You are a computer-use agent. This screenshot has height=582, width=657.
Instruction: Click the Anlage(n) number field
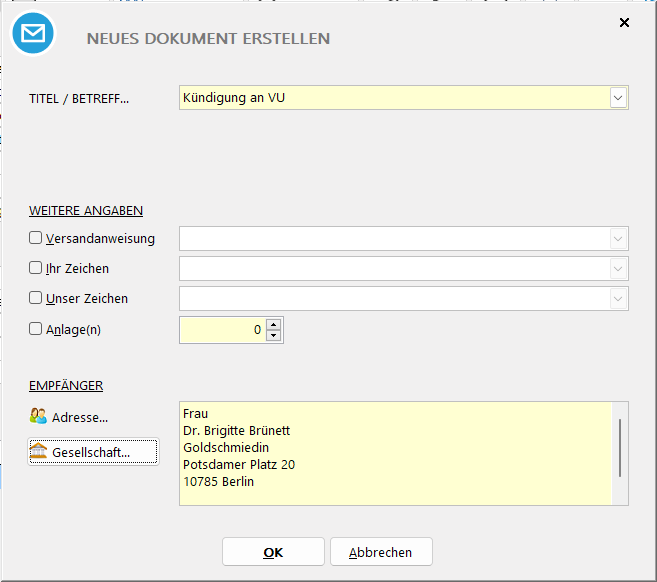pyautogui.click(x=222, y=329)
